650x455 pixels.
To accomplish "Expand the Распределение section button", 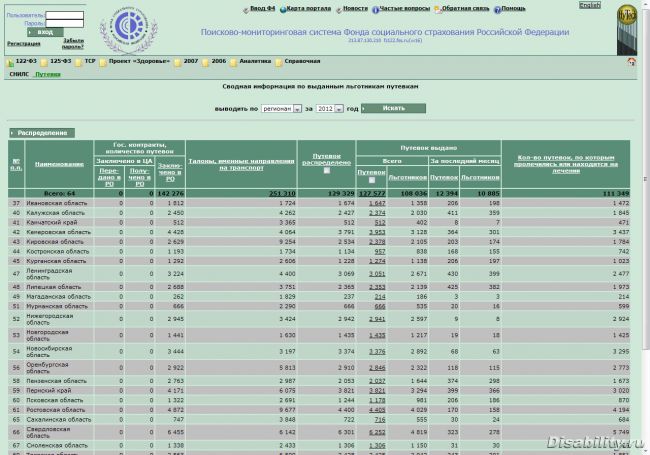I will [x=42, y=133].
